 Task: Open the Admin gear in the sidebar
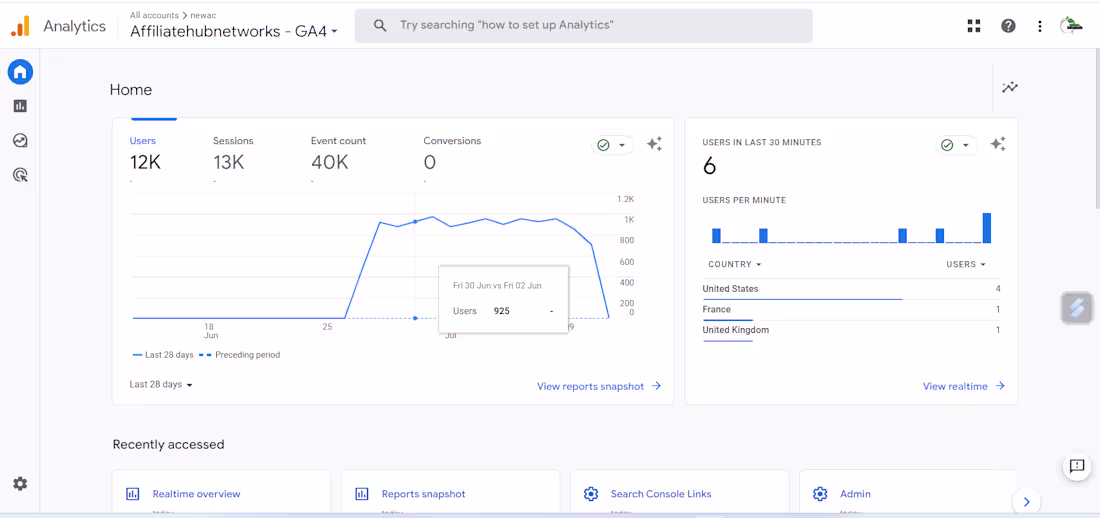point(20,484)
